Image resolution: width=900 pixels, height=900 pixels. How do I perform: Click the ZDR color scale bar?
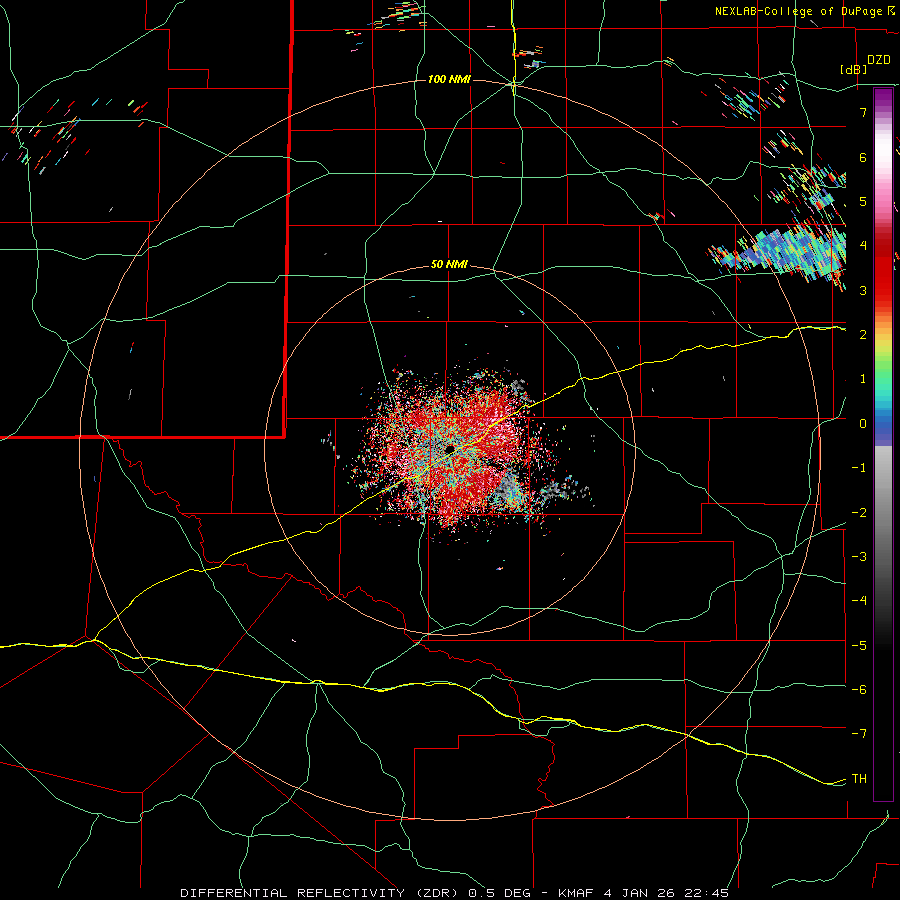tap(883, 444)
